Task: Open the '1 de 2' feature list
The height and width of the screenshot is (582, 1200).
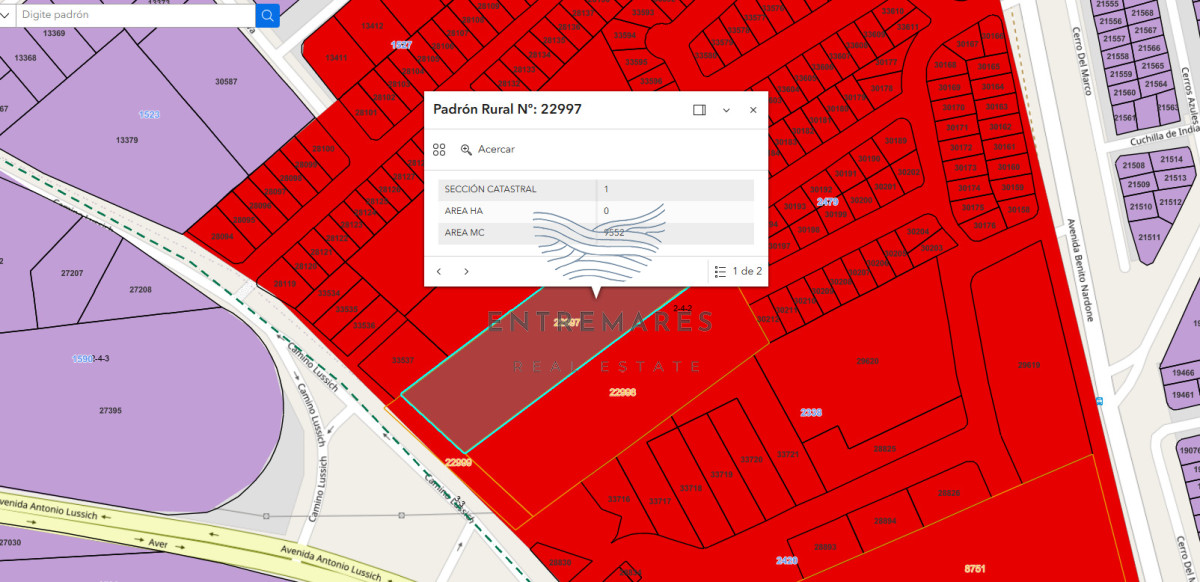Action: pyautogui.click(x=738, y=271)
